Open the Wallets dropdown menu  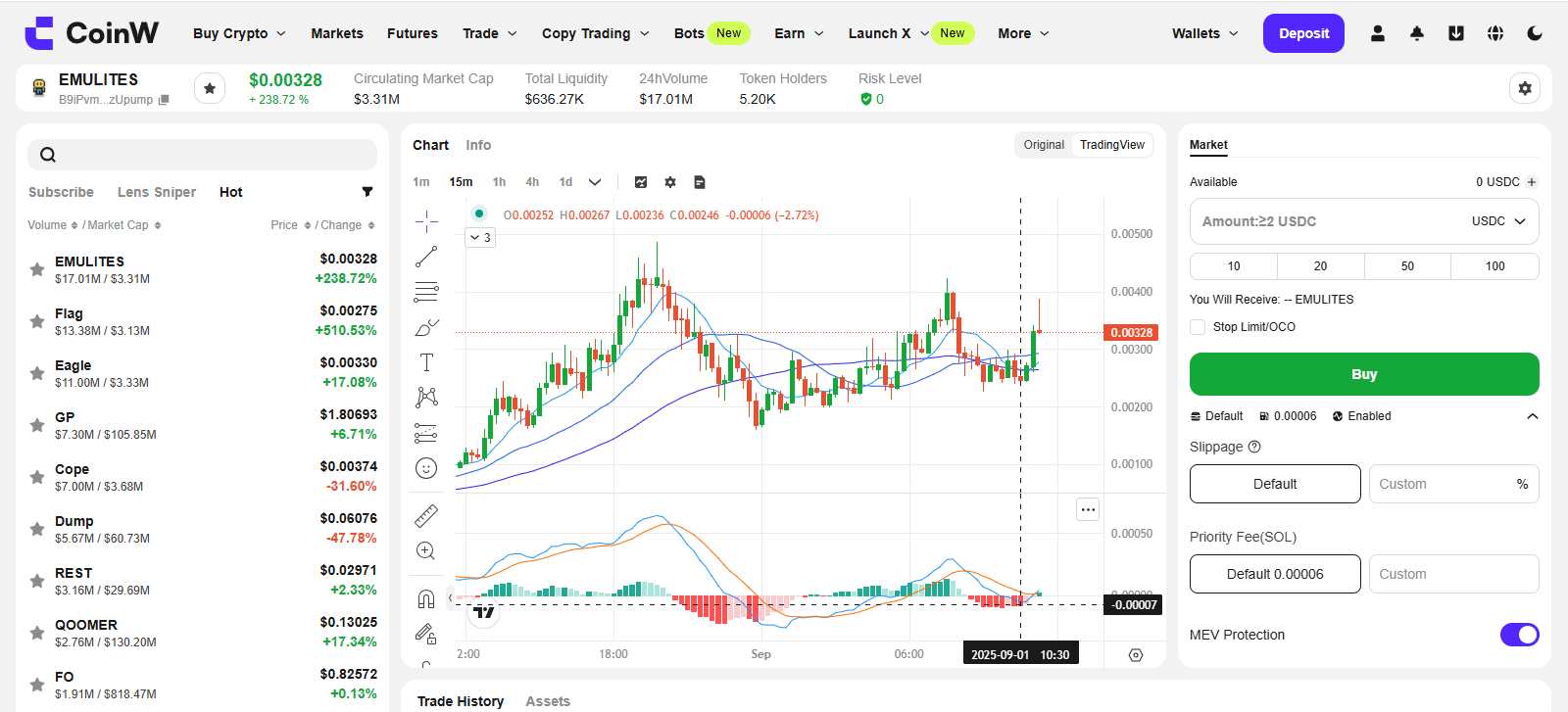click(1204, 33)
